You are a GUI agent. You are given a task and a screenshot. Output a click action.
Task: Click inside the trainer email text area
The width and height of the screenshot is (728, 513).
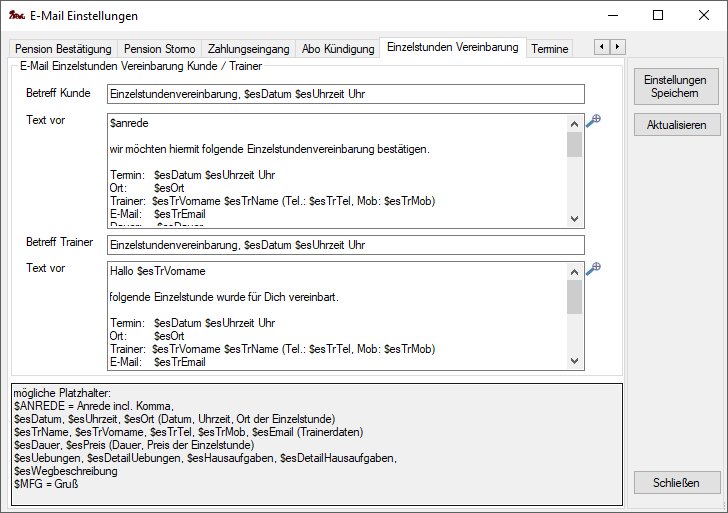(x=335, y=317)
